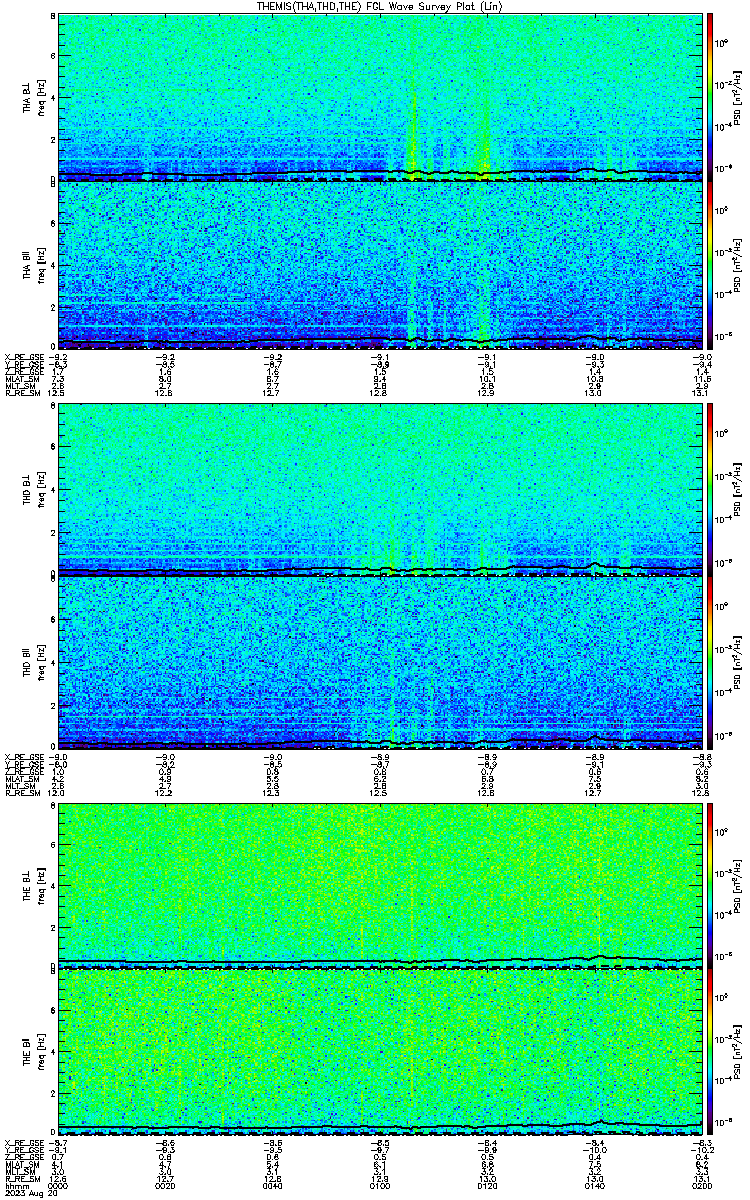The image size is (750, 1200).
Task: Click the THE B-parallel spectrogram panel
Action: tap(378, 1053)
